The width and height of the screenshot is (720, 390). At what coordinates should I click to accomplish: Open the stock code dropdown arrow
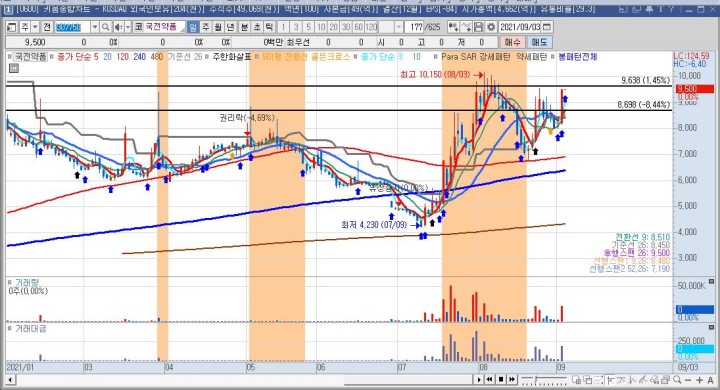coord(95,27)
